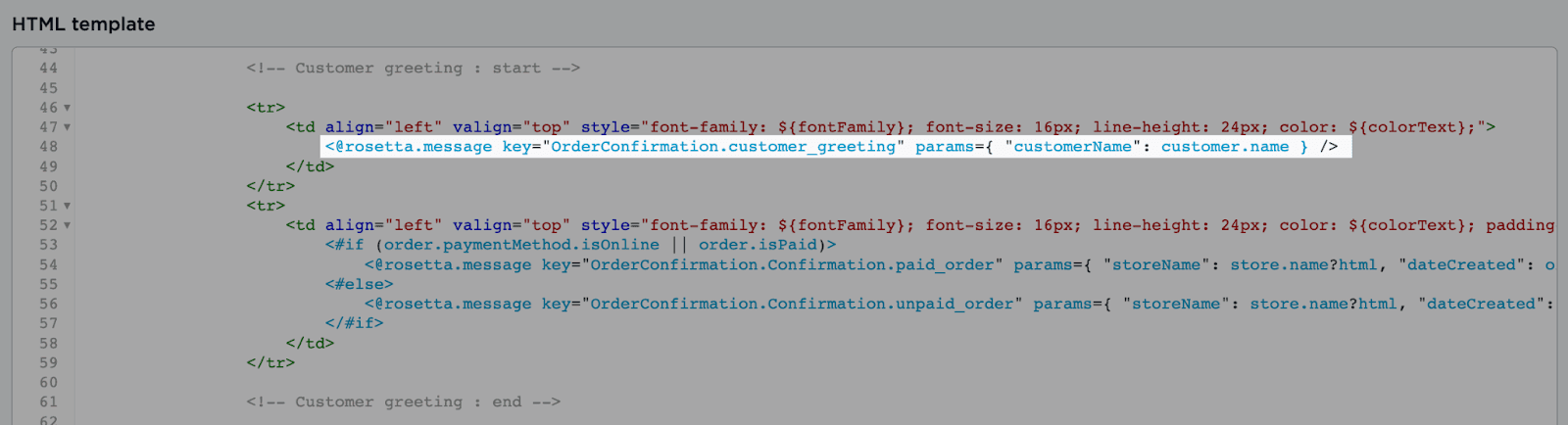Screen dimensions: 1568x425
Task: Click line number 61 in the gutter
Action: (48, 401)
